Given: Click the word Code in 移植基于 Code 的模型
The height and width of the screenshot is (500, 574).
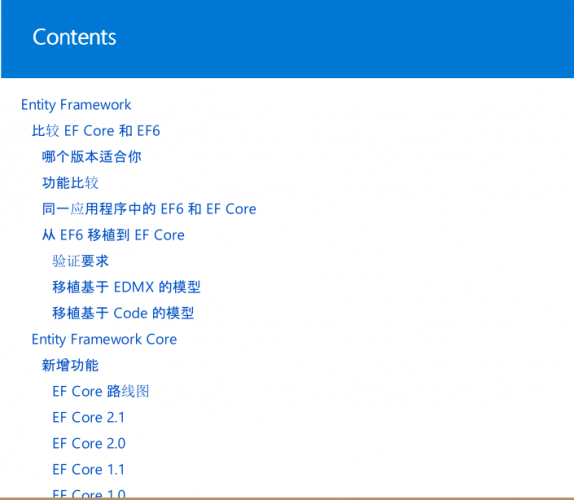Looking at the screenshot, I should pyautogui.click(x=131, y=313).
